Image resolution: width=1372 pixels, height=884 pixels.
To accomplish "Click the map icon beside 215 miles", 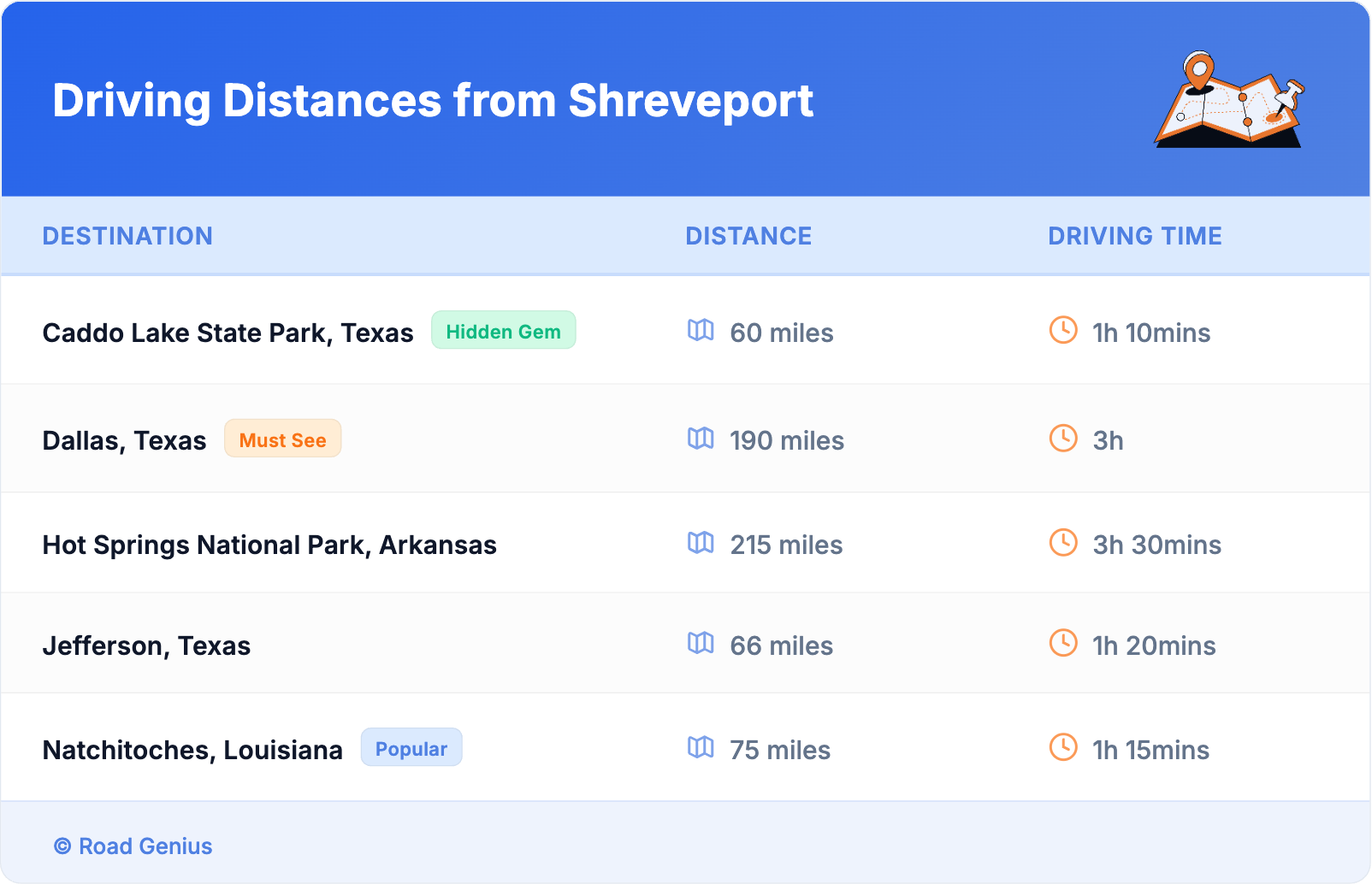I will point(701,543).
